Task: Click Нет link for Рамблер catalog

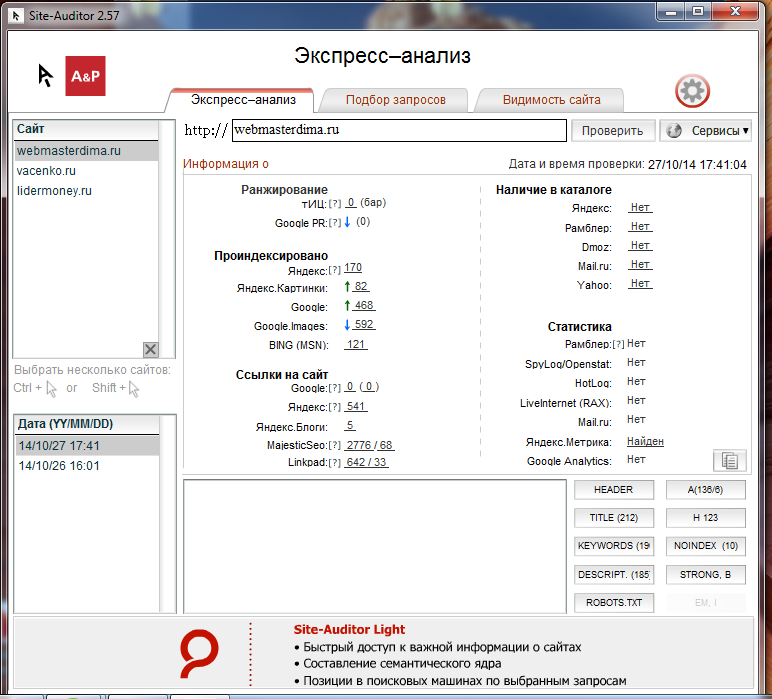Action: [640, 226]
